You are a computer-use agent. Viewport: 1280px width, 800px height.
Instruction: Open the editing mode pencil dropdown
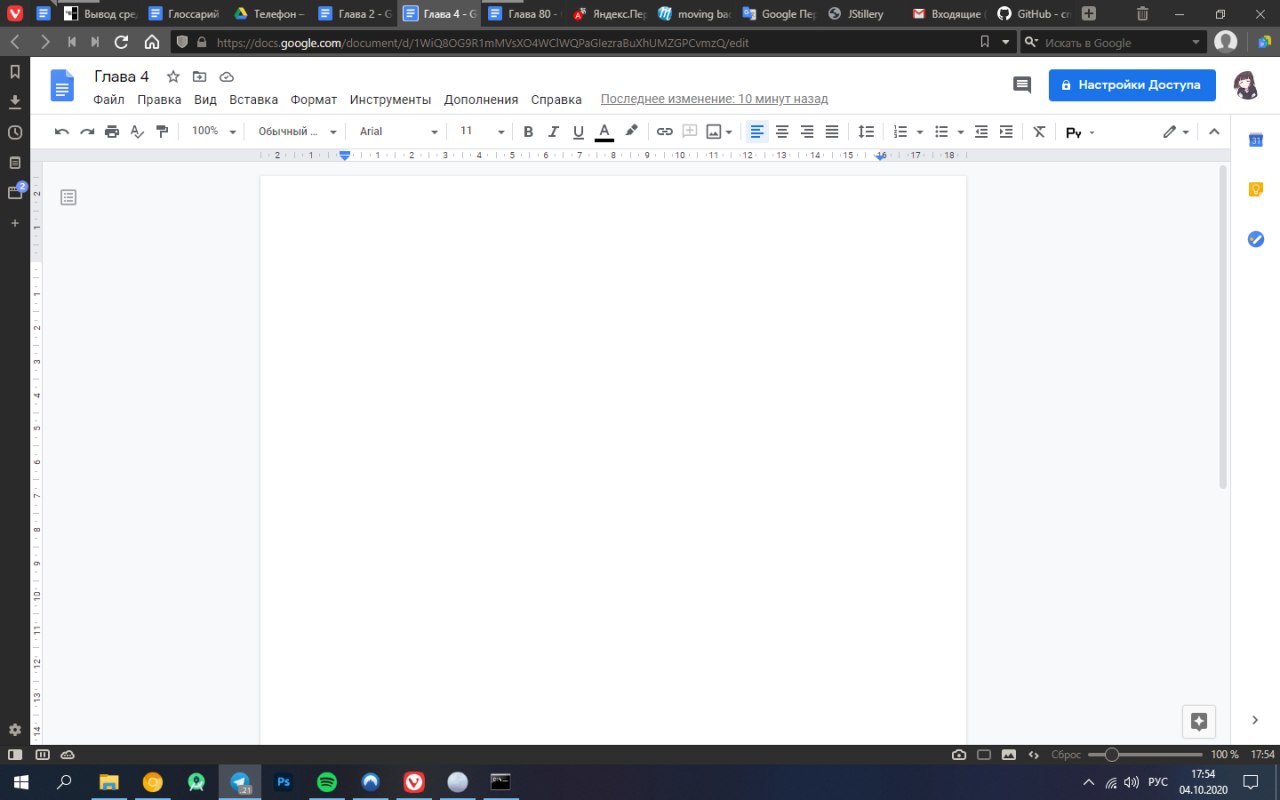1176,131
